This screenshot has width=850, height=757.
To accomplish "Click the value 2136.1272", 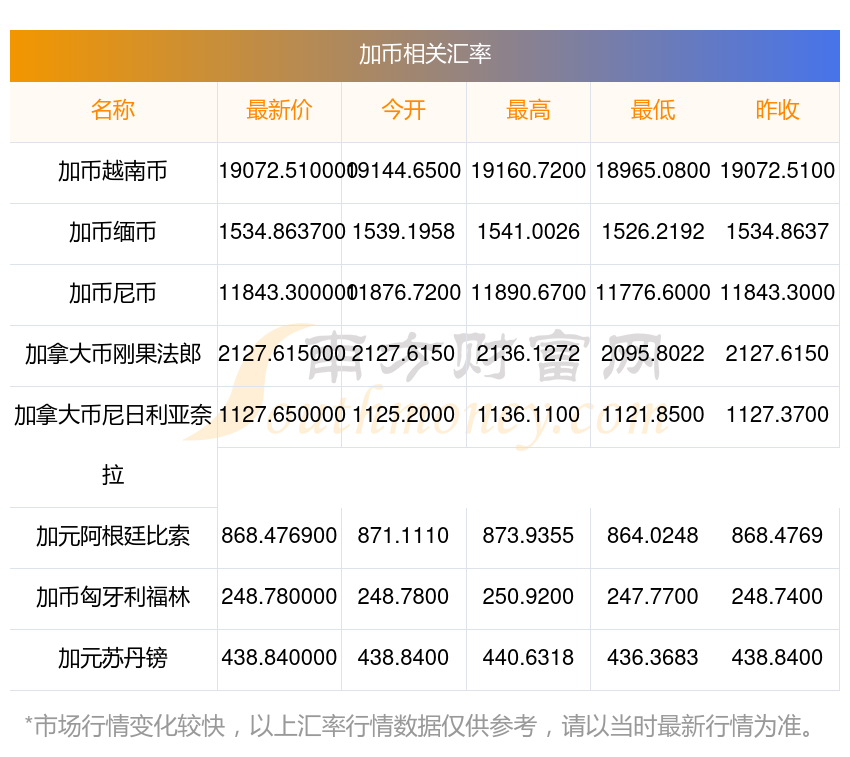I will point(528,354).
